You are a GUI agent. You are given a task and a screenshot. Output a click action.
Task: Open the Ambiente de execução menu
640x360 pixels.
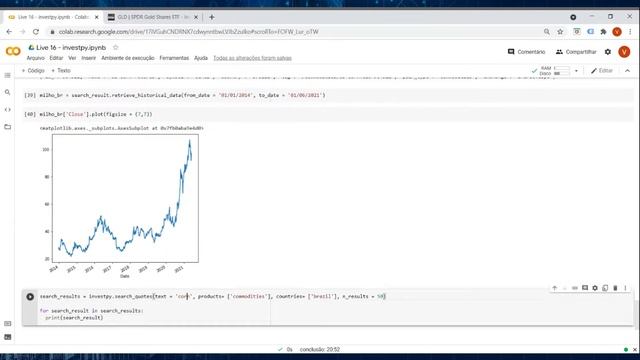(x=128, y=58)
